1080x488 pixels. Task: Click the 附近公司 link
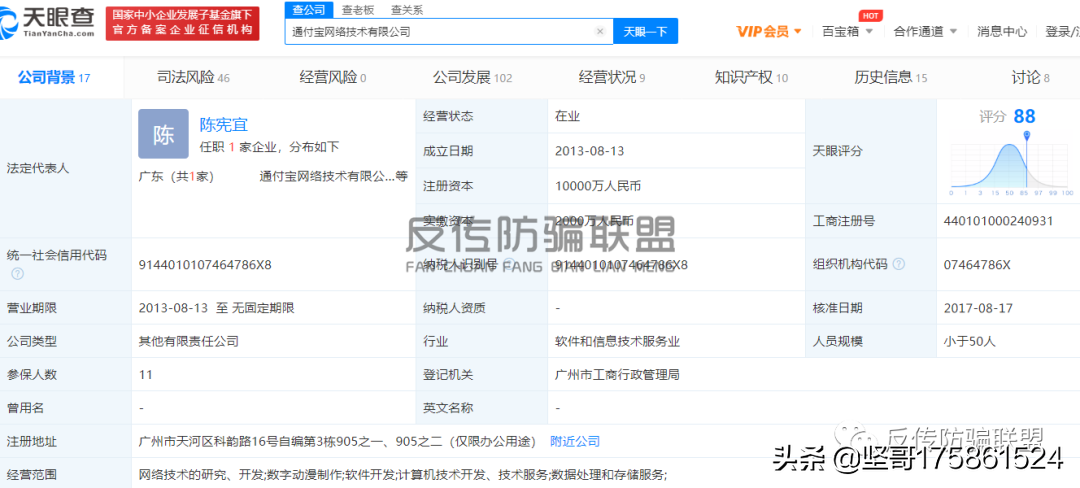[x=575, y=441]
